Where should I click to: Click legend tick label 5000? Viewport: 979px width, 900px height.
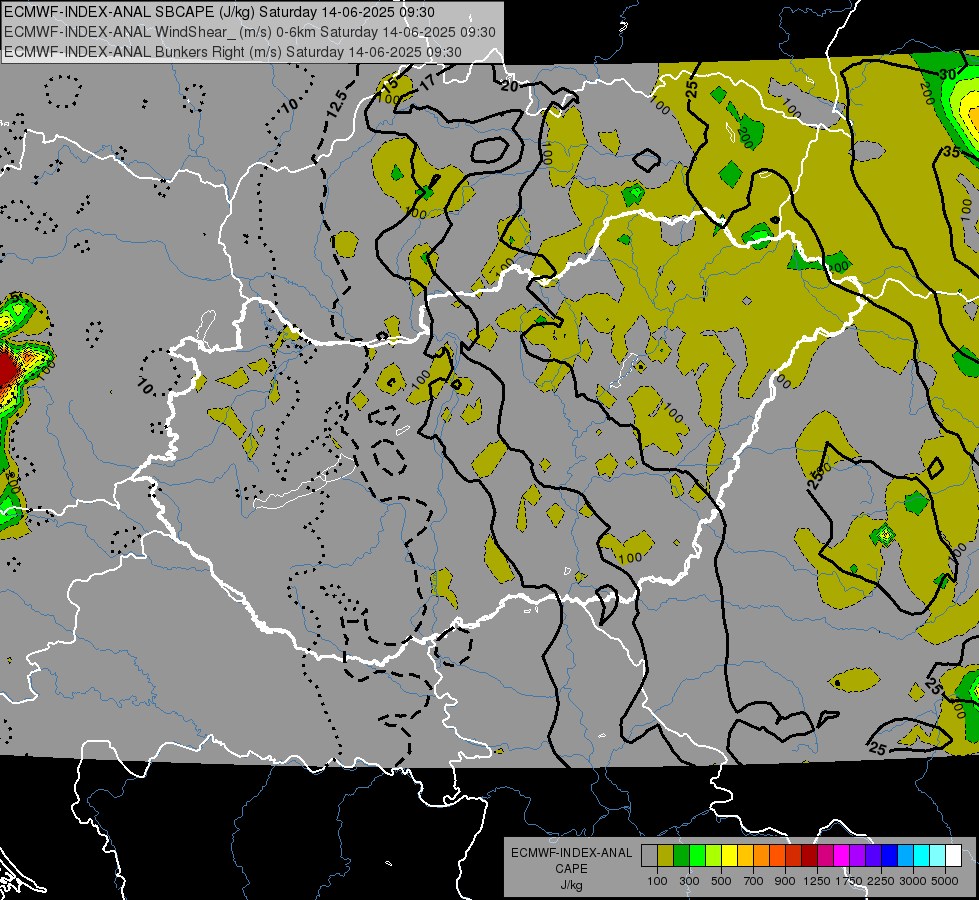tap(945, 881)
